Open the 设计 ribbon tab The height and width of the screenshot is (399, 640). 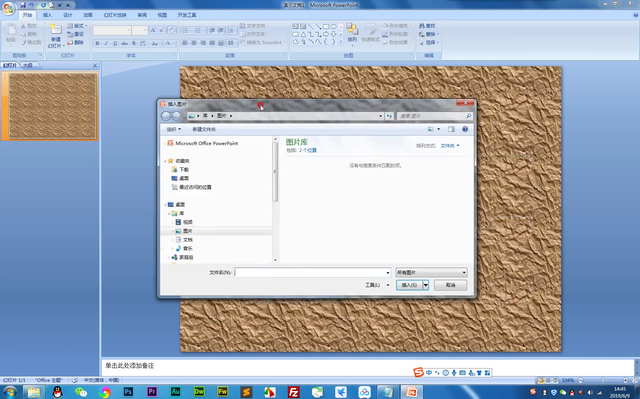click(68, 15)
